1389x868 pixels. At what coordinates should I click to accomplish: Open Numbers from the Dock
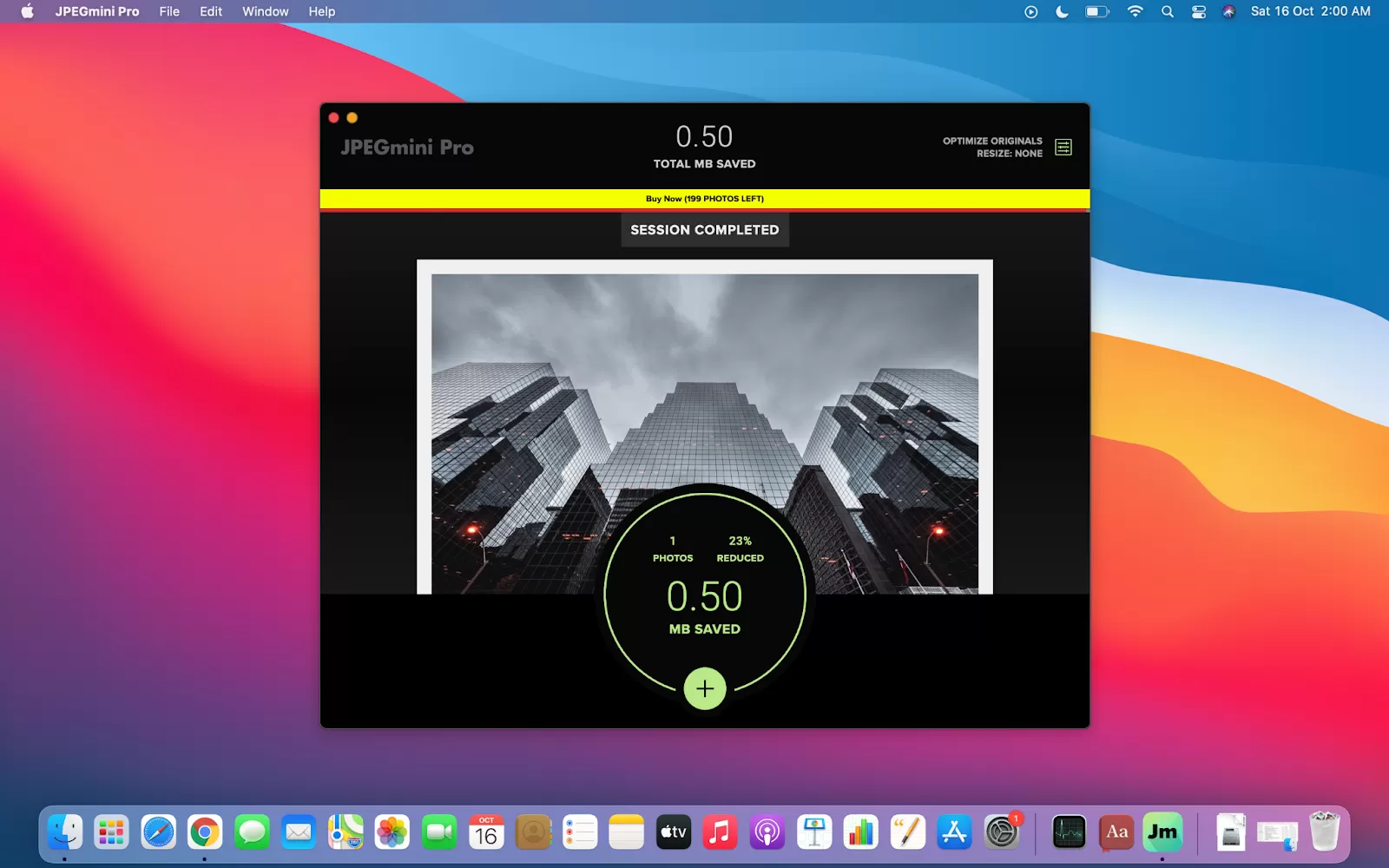[861, 832]
